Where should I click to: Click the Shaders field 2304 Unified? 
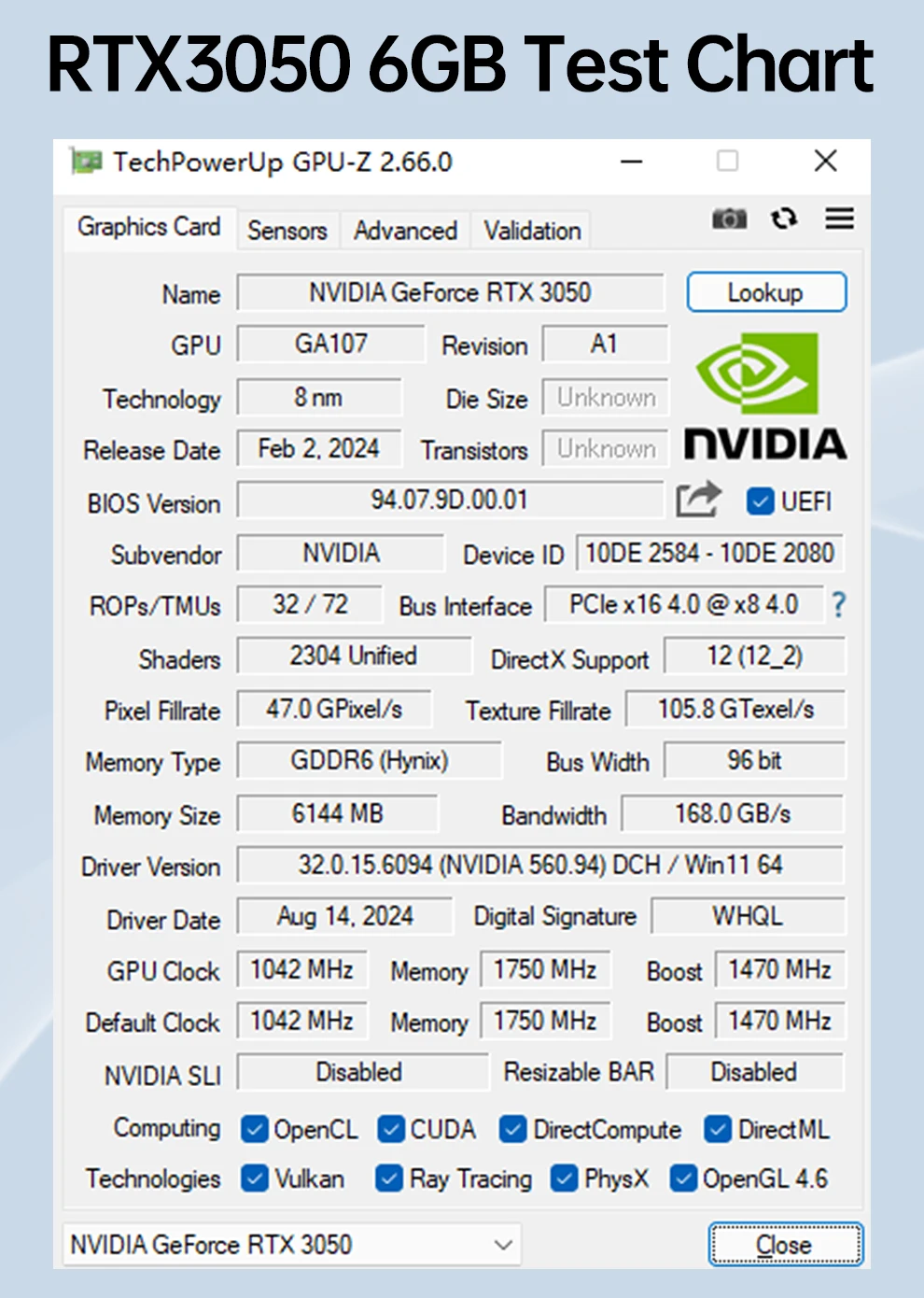point(354,656)
